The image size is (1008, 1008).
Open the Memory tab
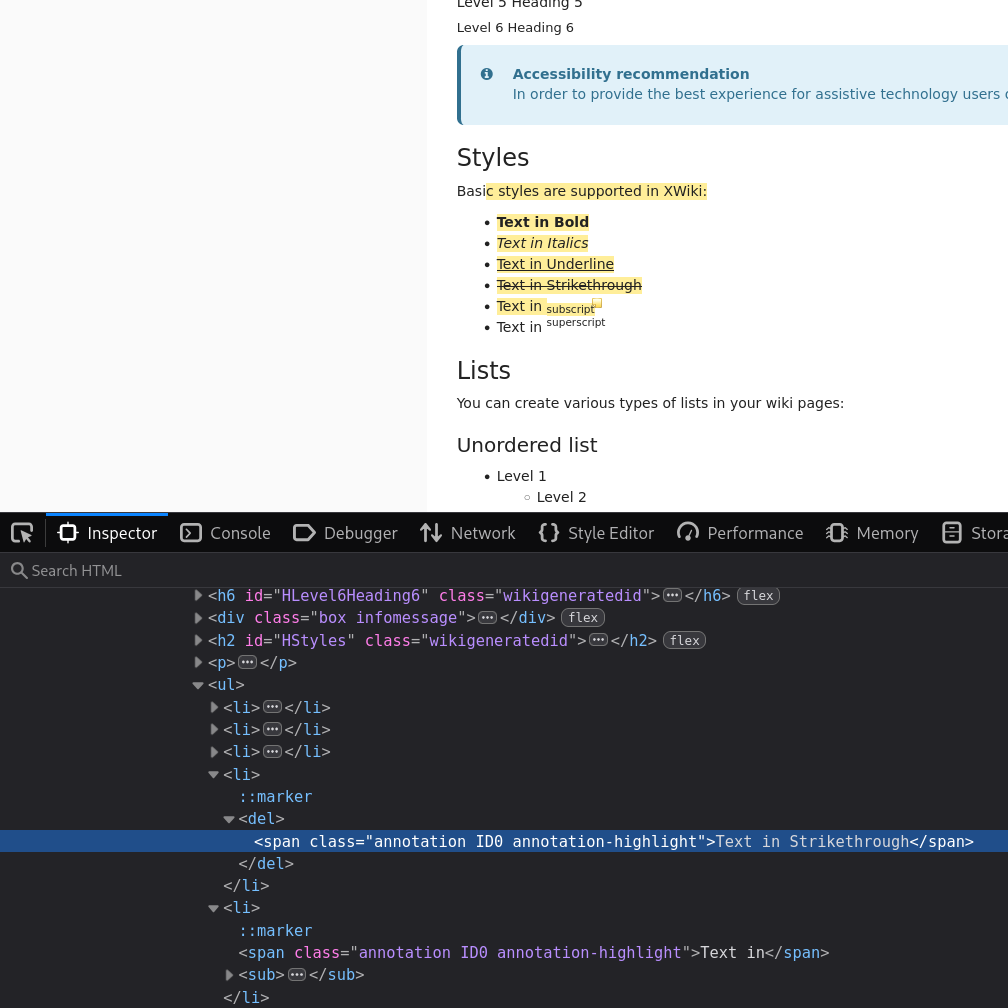click(x=873, y=533)
